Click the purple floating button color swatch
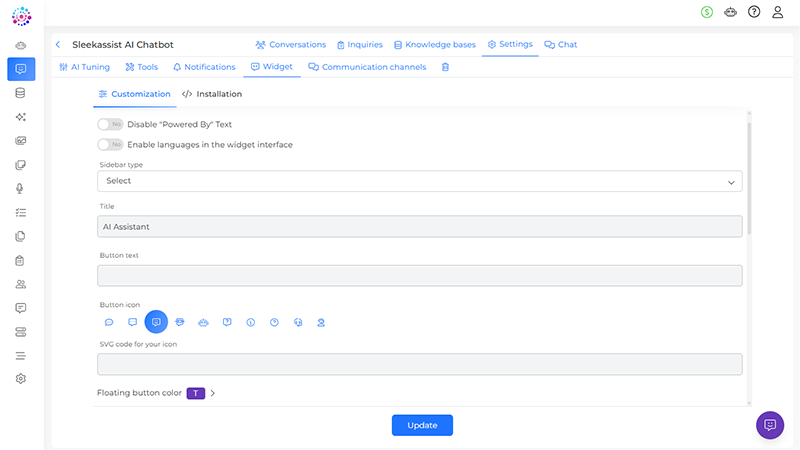 coord(195,393)
